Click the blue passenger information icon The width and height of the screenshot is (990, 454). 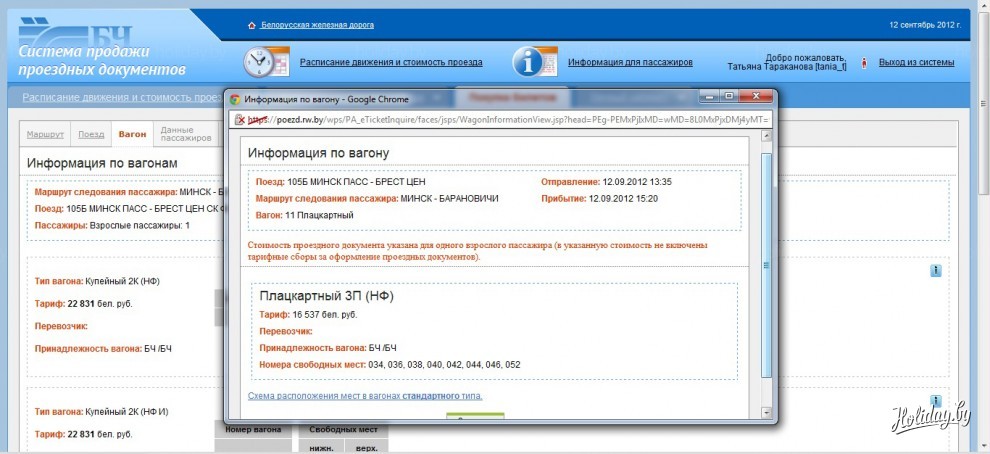click(534, 61)
